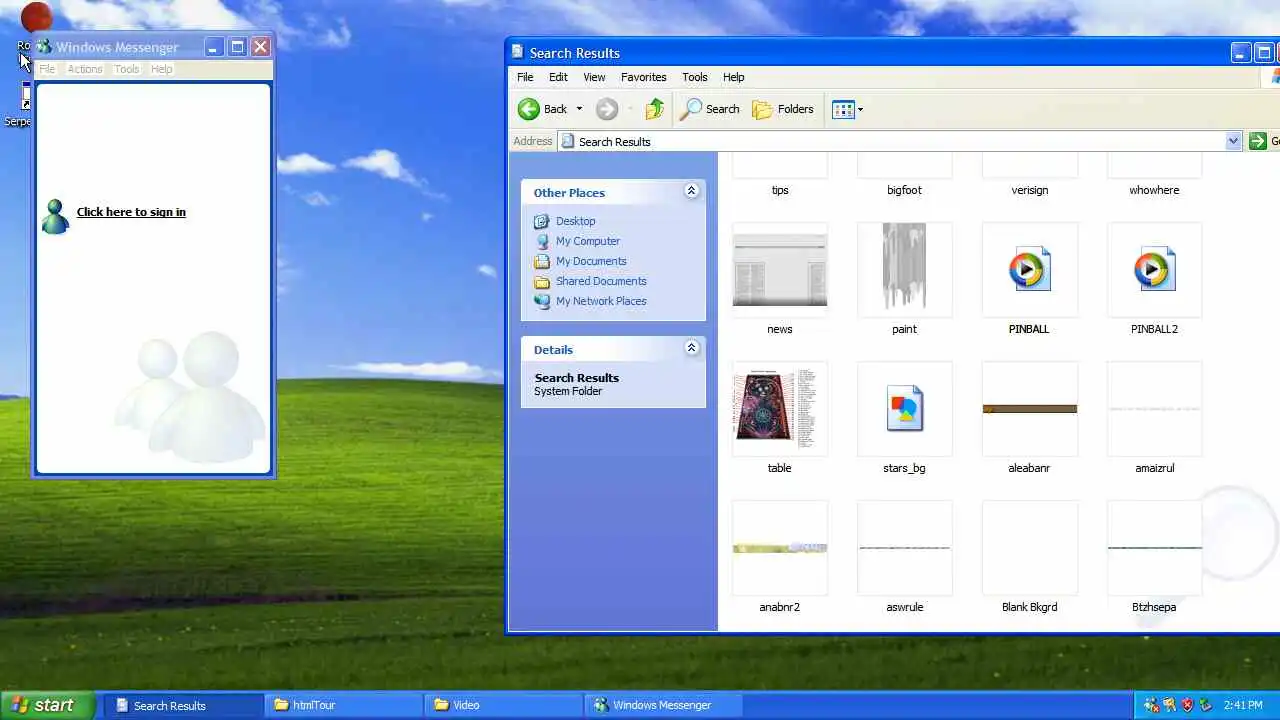Open Tools menu in Windows Messenger
Viewport: 1280px width, 720px height.
click(127, 69)
